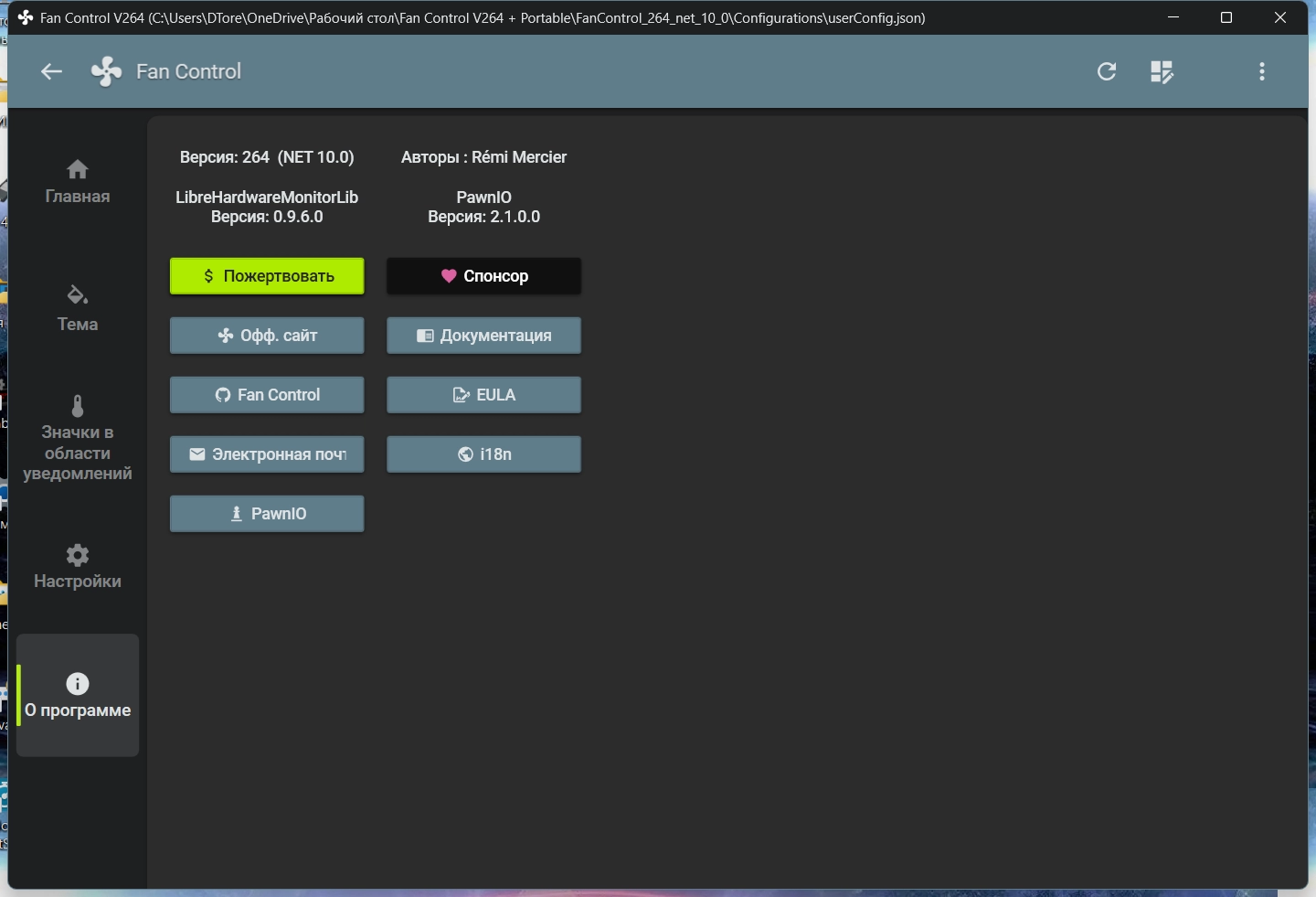Click the green Пожертвовать button
The image size is (1316, 897).
point(267,276)
